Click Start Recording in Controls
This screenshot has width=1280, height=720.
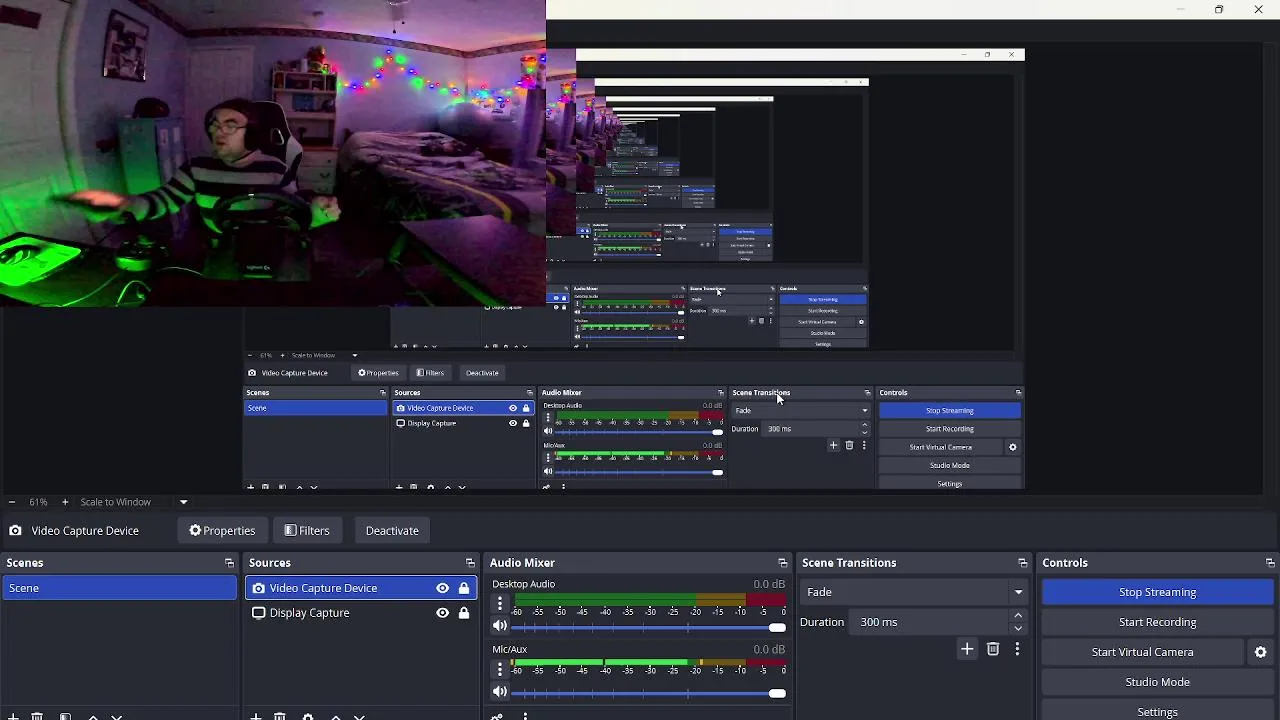[1157, 622]
